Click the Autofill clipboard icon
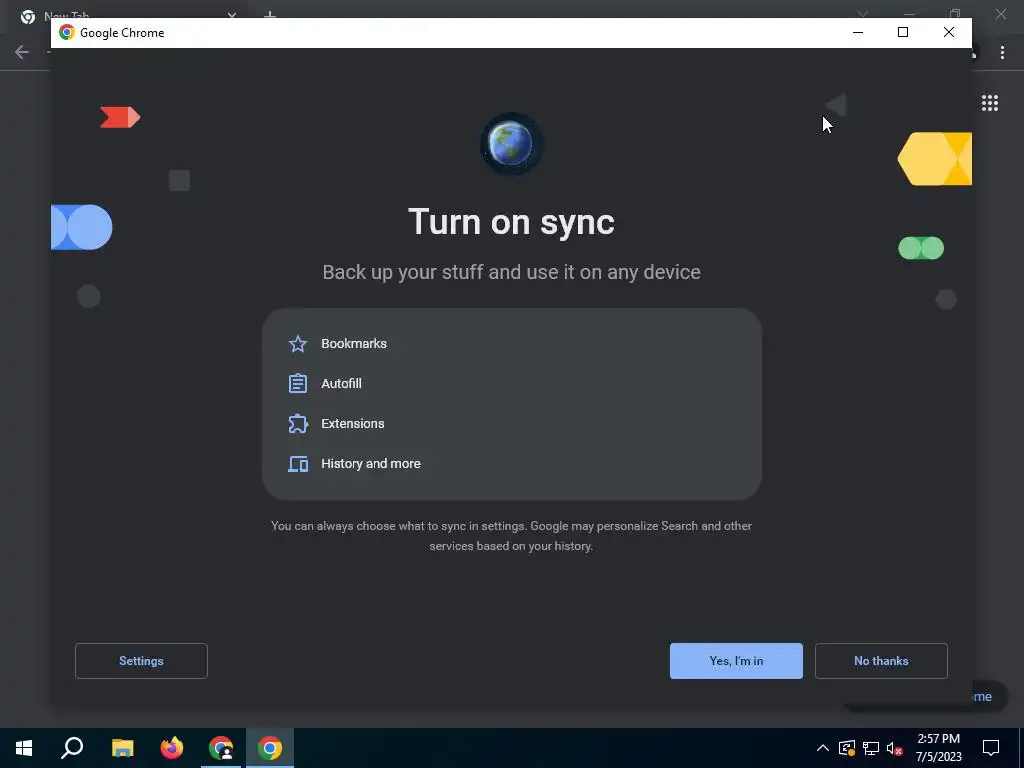 298,383
